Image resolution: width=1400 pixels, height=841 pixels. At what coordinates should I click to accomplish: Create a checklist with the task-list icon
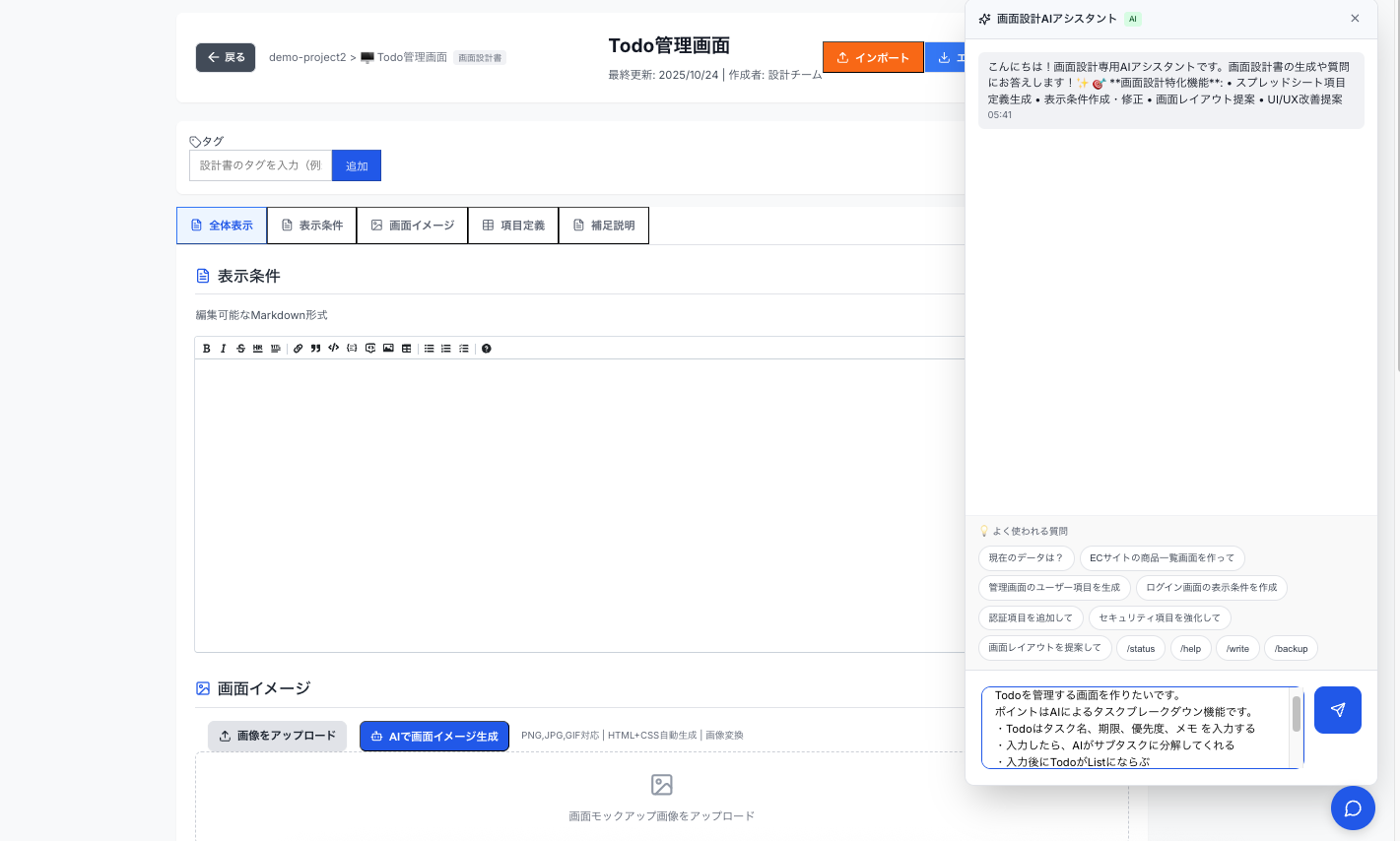coord(464,349)
